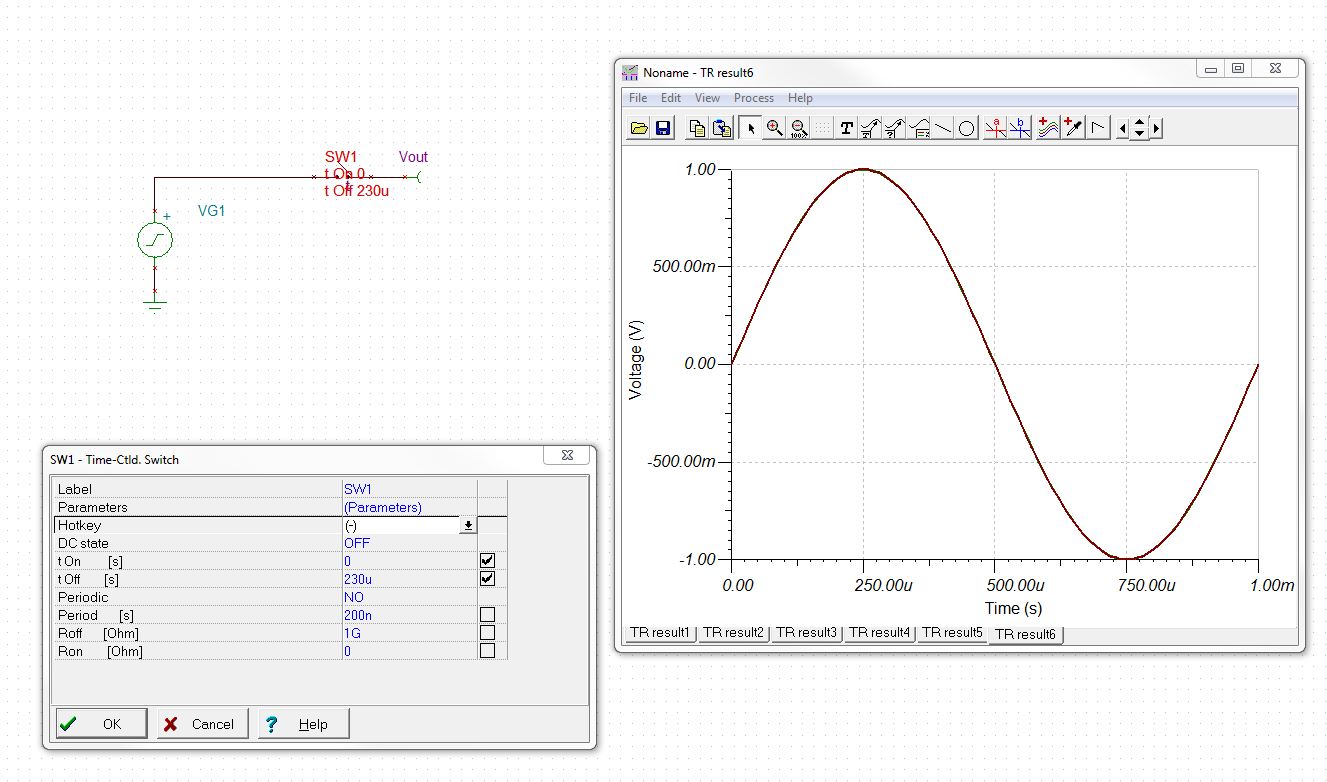This screenshot has height=782, width=1327.
Task: Select the pointer/cursor tool
Action: 751,127
